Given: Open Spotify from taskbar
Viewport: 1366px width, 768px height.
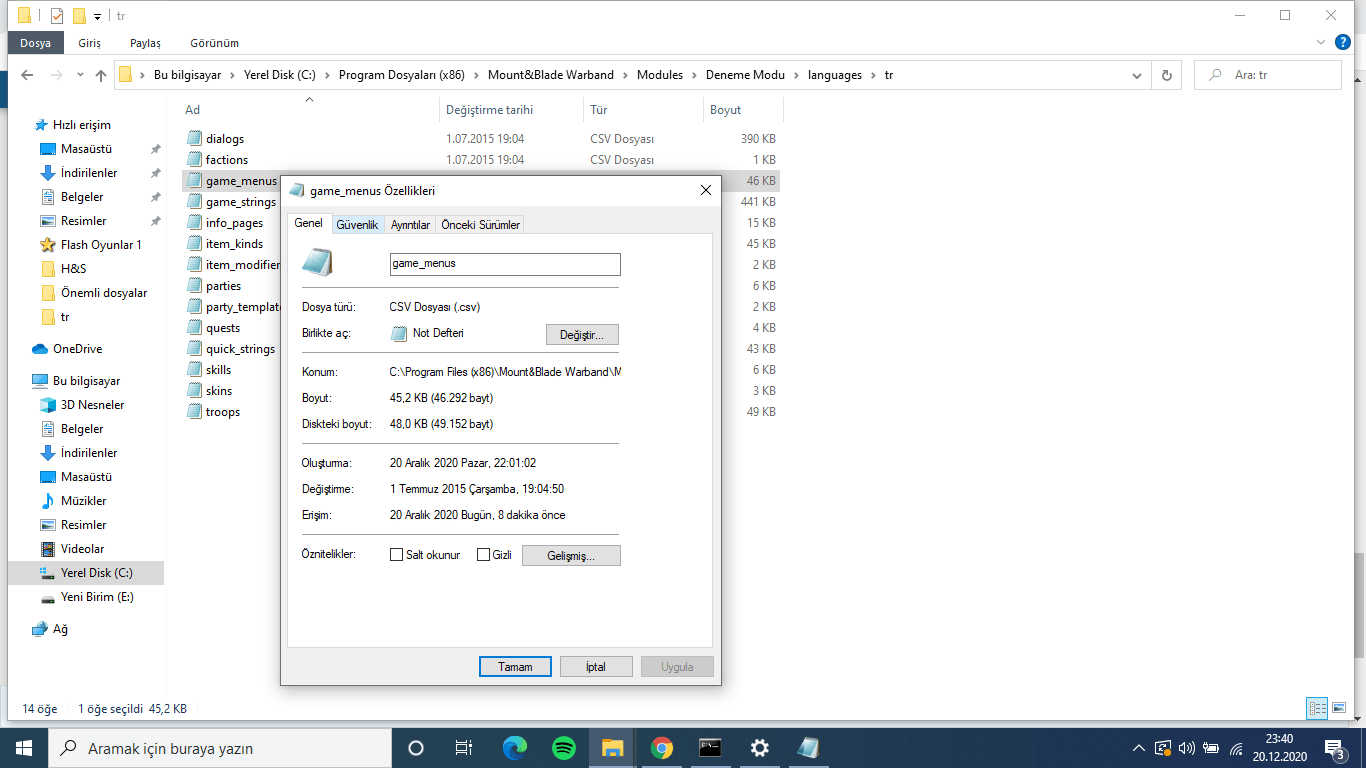Looking at the screenshot, I should [564, 747].
